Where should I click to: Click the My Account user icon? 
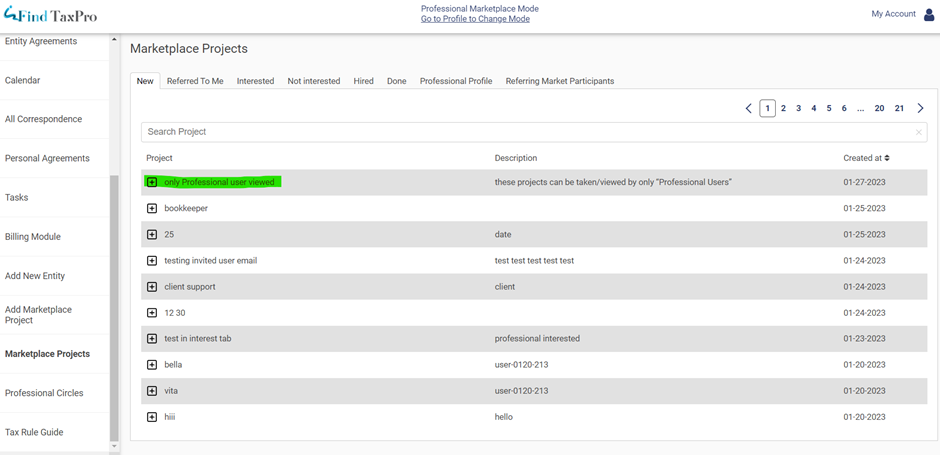929,14
